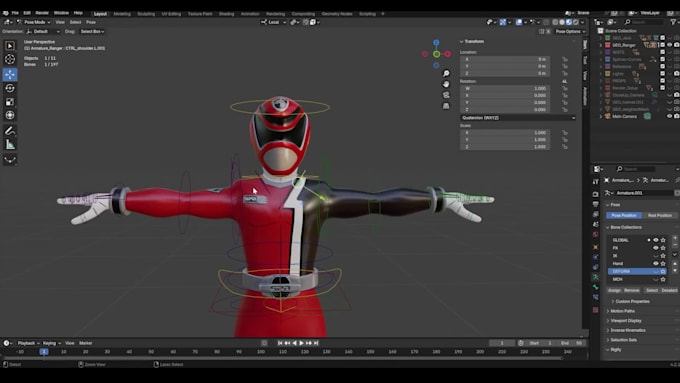Open the Object properties tab icon
This screenshot has width=680, height=383.
tap(595, 247)
